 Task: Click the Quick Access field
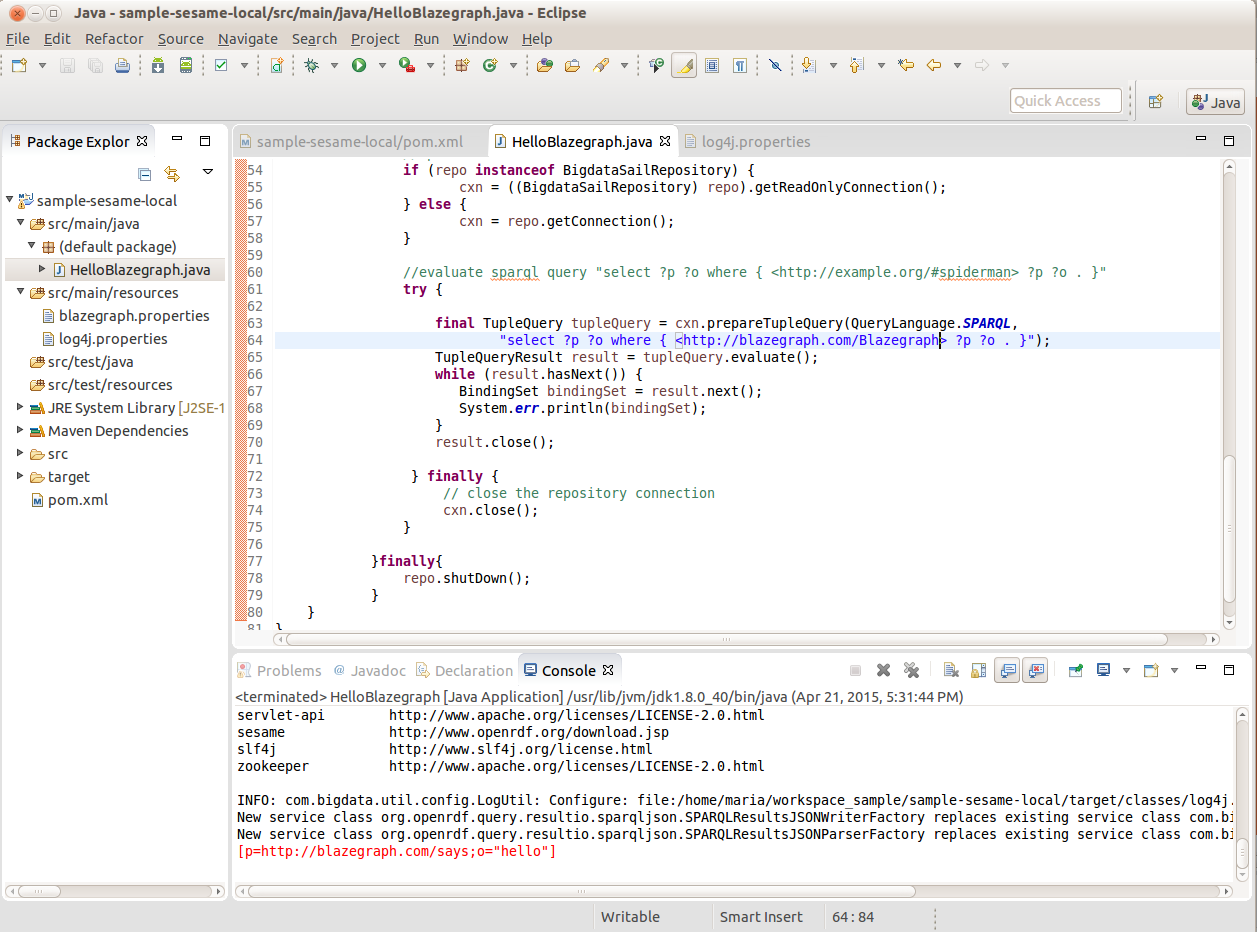coord(1065,101)
